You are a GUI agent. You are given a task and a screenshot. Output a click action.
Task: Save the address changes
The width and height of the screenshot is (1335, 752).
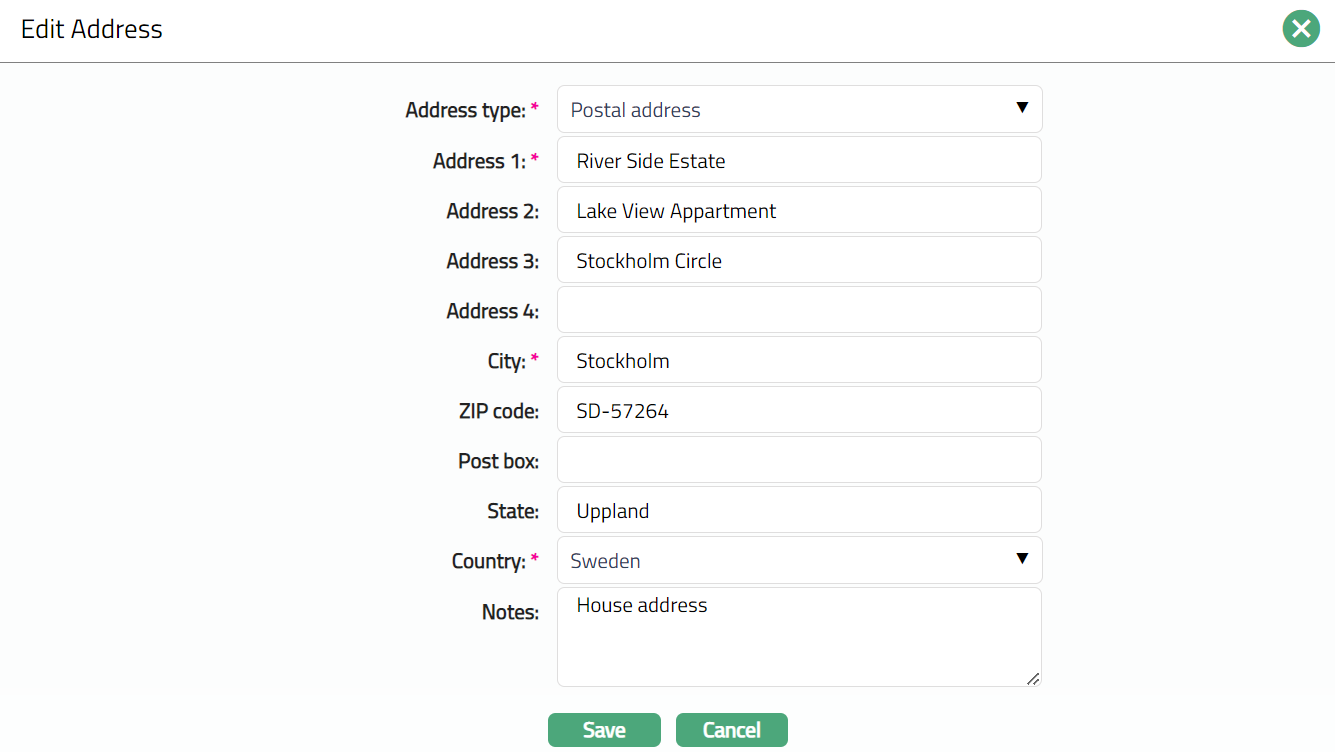point(604,730)
